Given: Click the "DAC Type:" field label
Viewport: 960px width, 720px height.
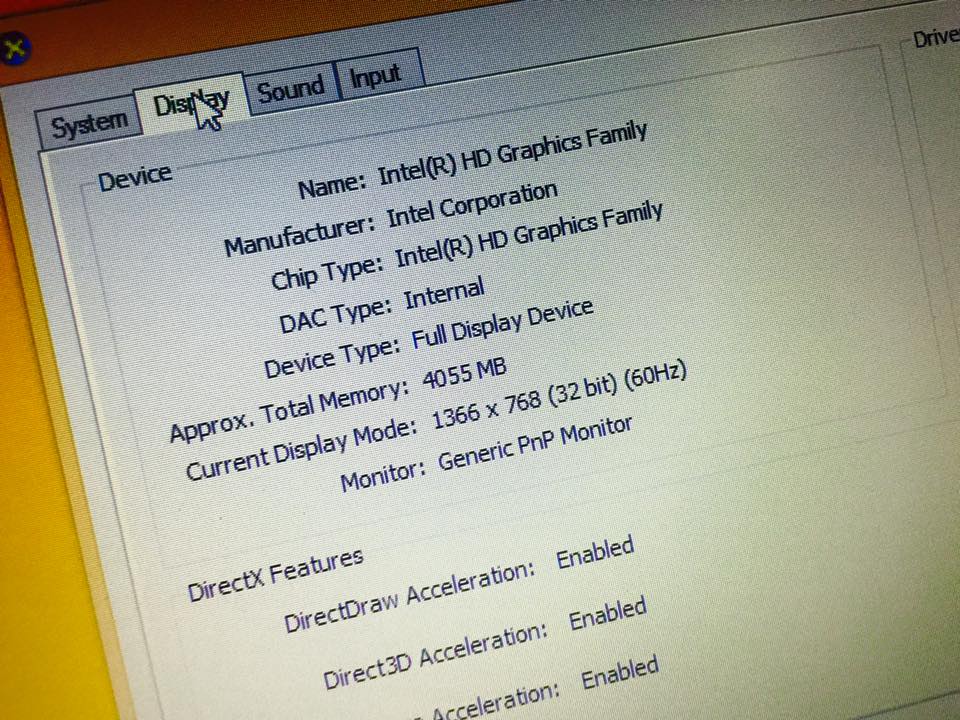Looking at the screenshot, I should point(336,315).
